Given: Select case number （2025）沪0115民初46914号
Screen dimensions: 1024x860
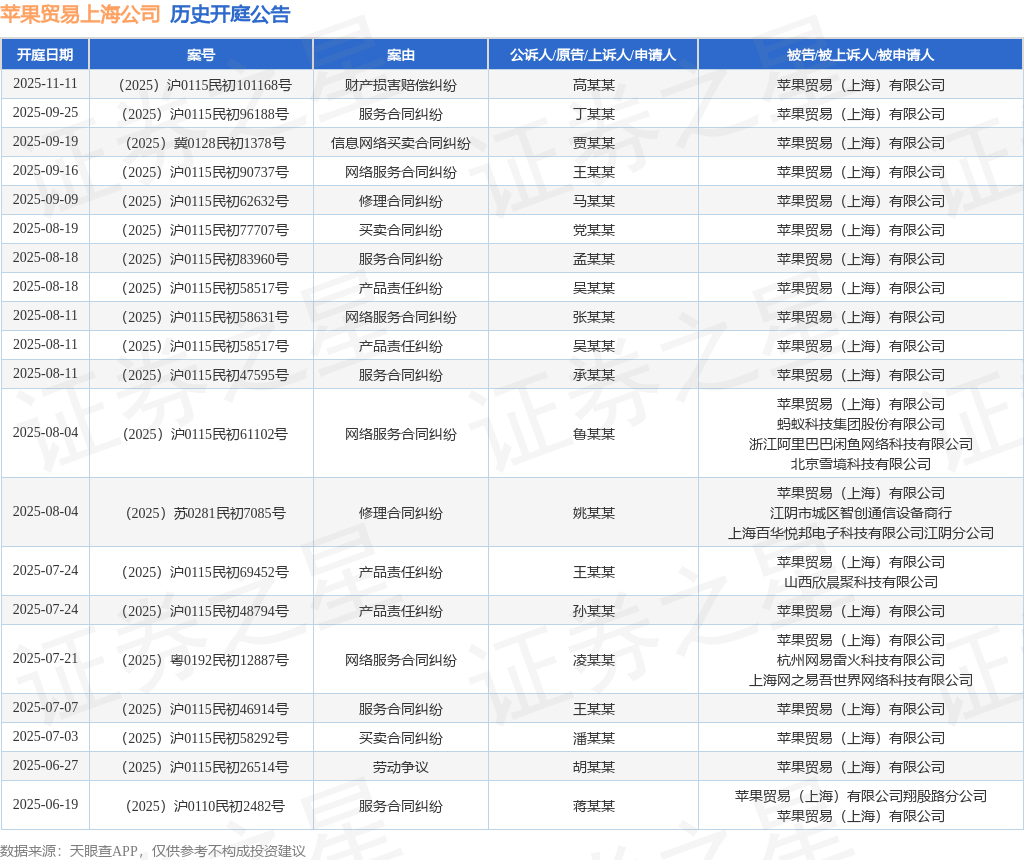Looking at the screenshot, I should coord(201,709).
